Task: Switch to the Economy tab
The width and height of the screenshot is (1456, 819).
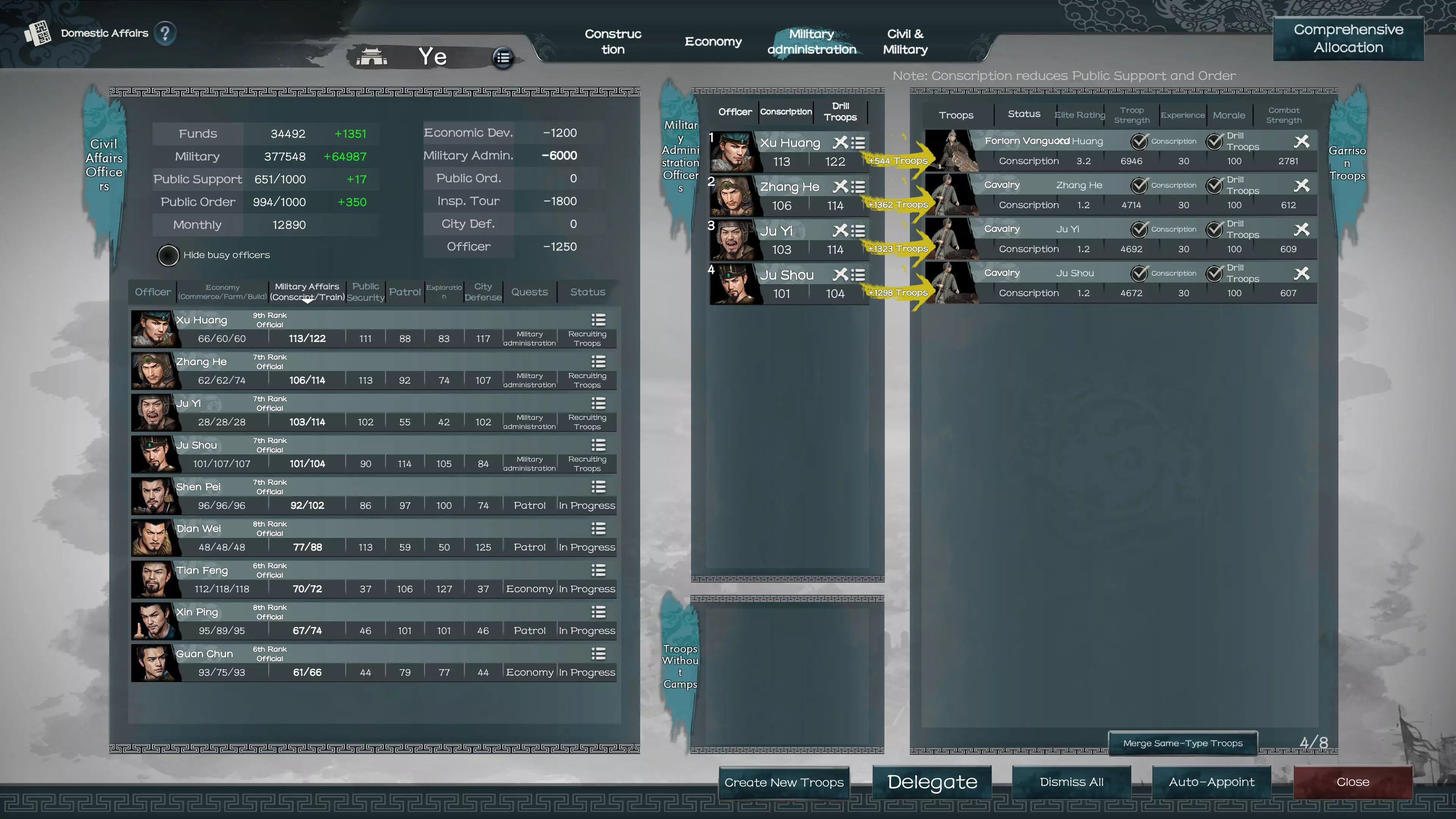Action: pyautogui.click(x=713, y=41)
